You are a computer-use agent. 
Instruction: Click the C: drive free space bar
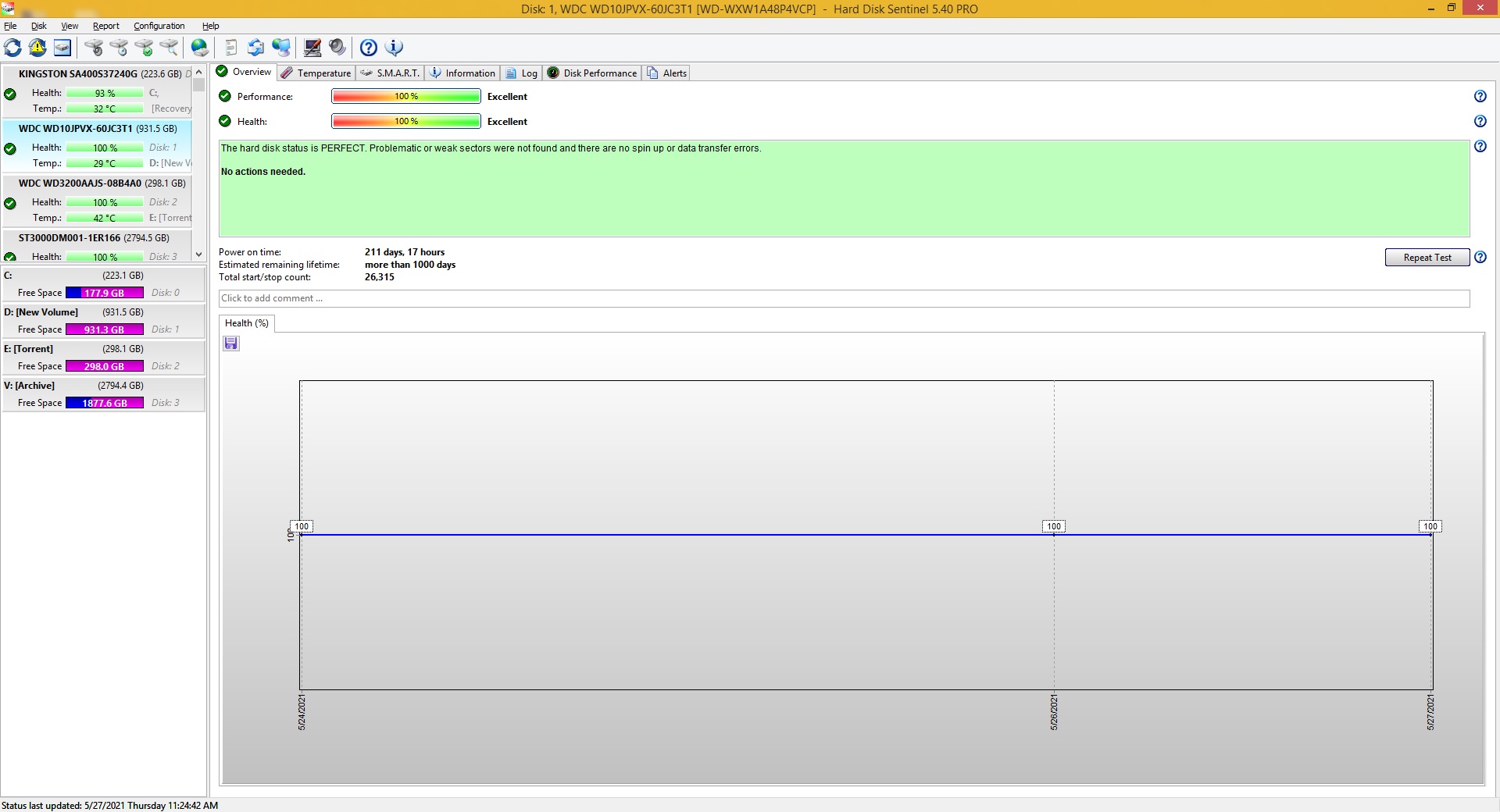coord(104,293)
